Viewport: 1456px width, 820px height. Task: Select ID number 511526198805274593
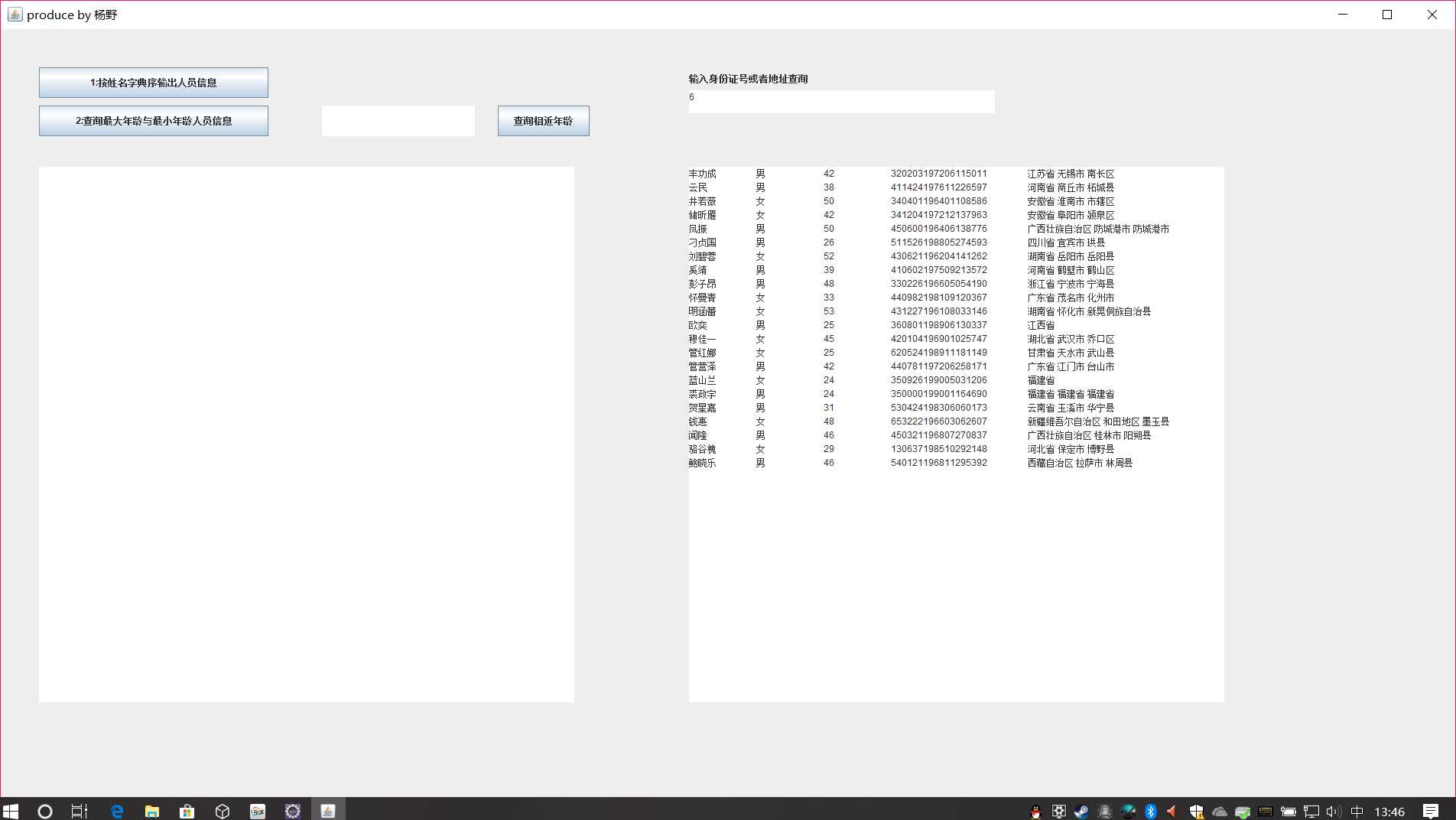pyautogui.click(x=938, y=242)
